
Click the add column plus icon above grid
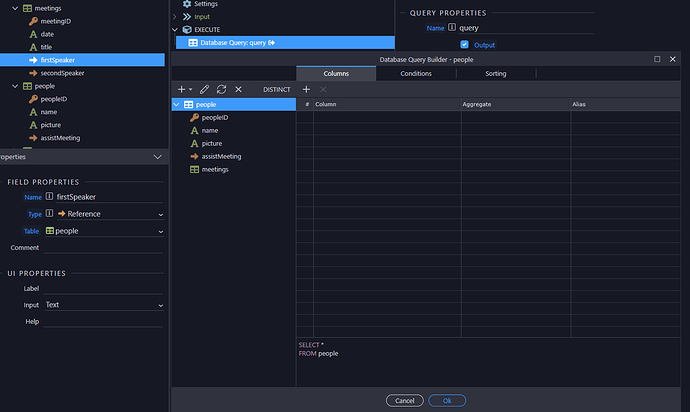[x=306, y=89]
